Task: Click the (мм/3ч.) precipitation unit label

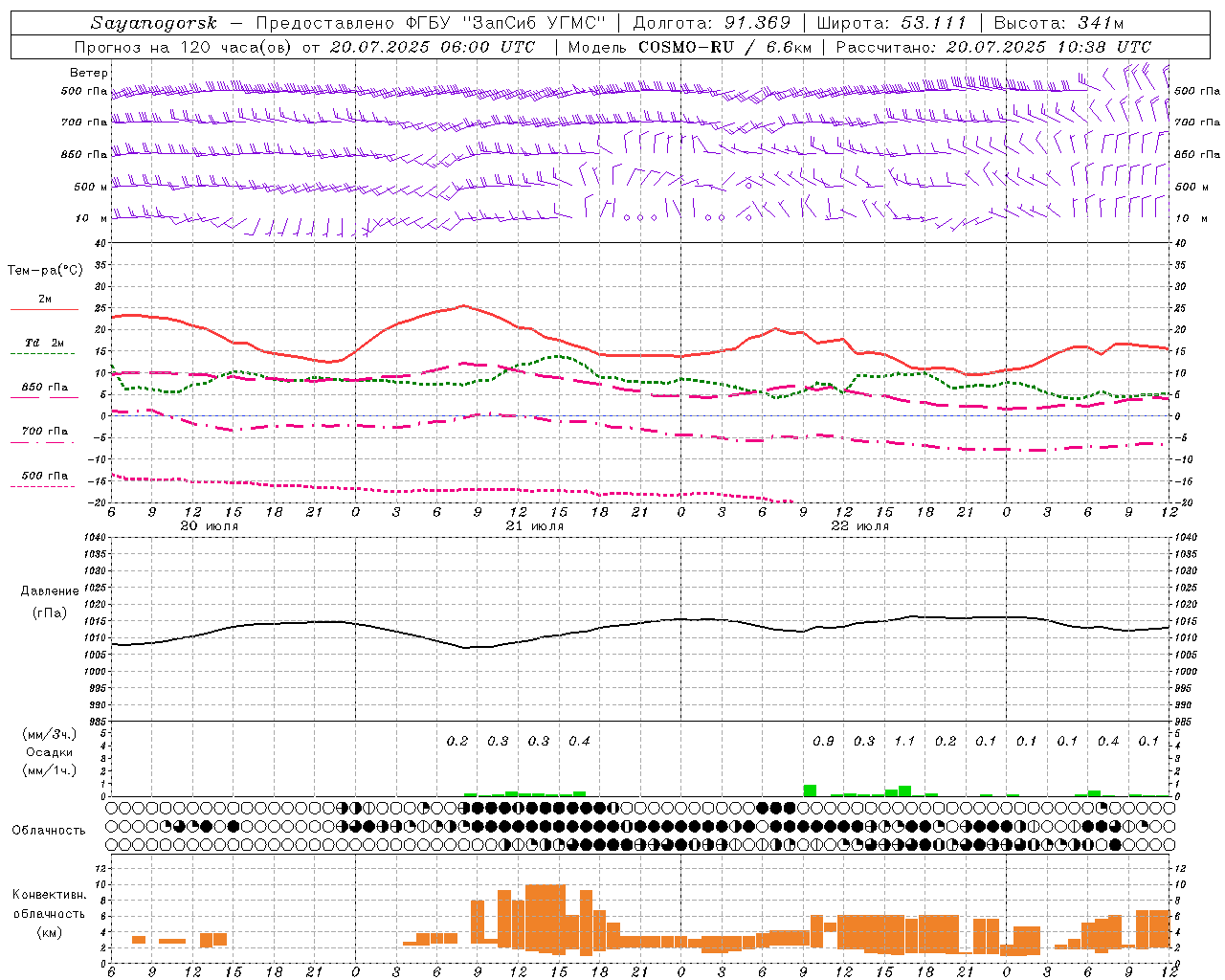Action: (x=50, y=734)
